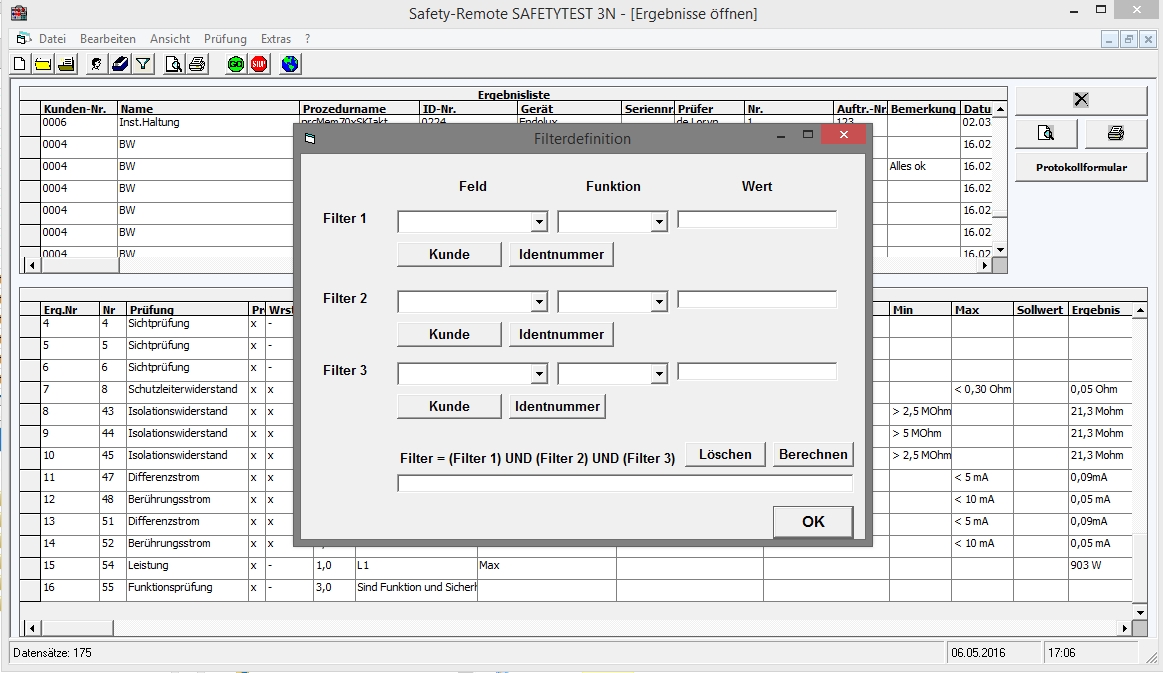The image size is (1163, 673).
Task: Click the Identnummer button under Filter 2
Action: pos(561,335)
